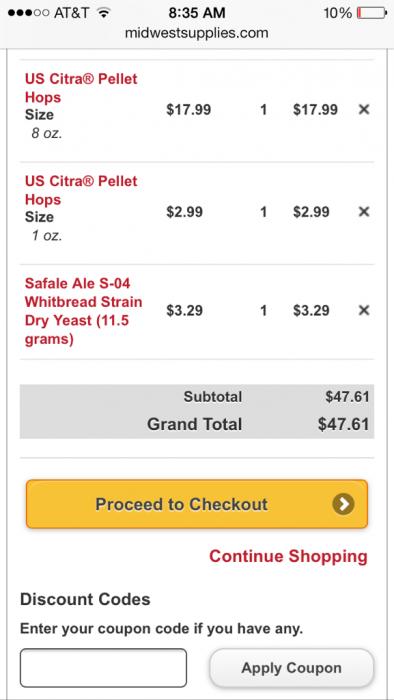Screen dimensions: 394x700
Task: Tap the battery icon in status bar
Action: (x=372, y=13)
